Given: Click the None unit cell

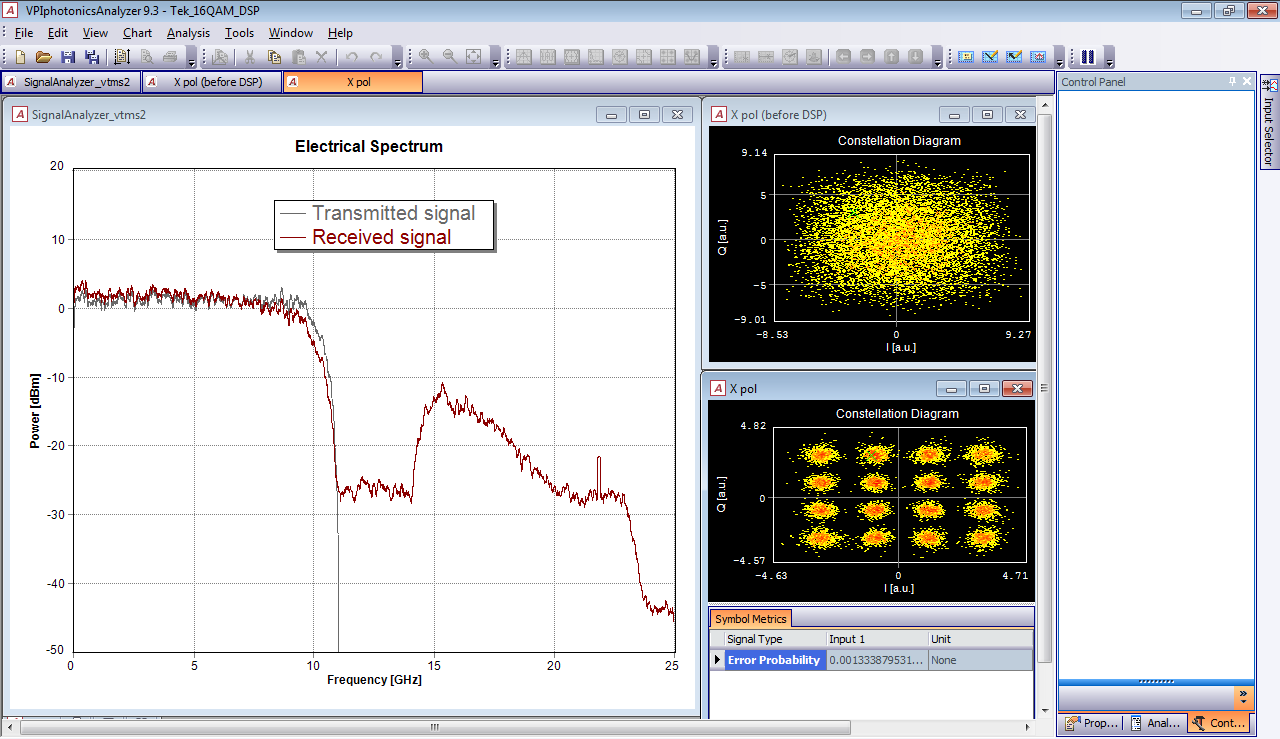Looking at the screenshot, I should coord(980,660).
